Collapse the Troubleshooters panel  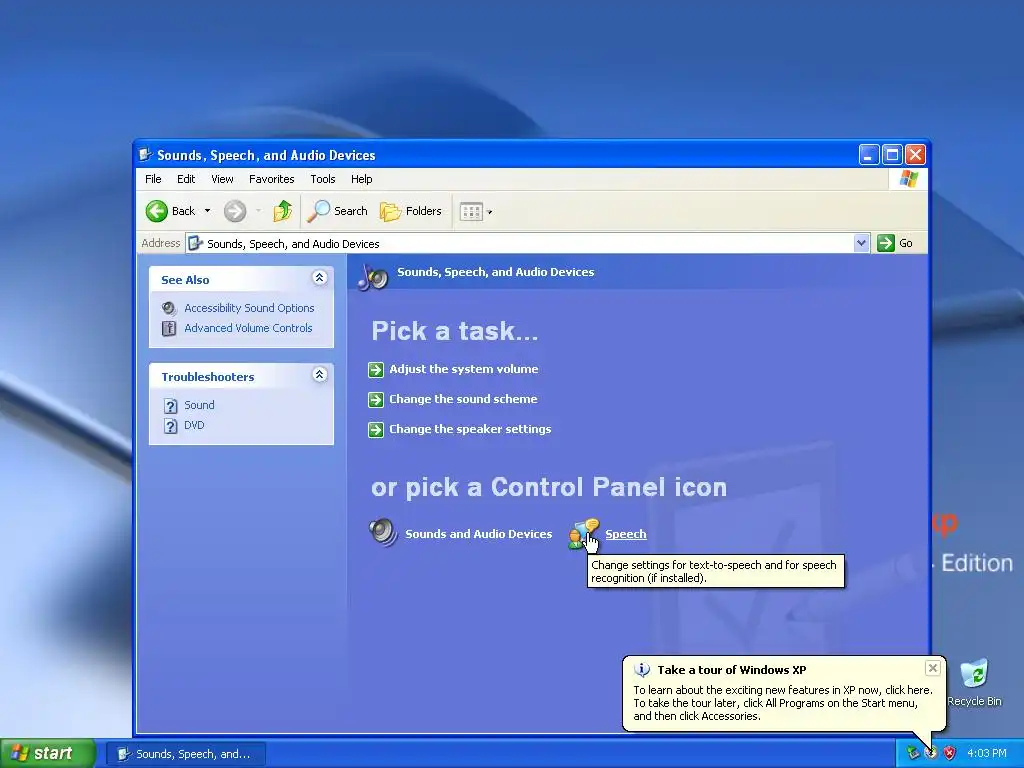click(319, 374)
